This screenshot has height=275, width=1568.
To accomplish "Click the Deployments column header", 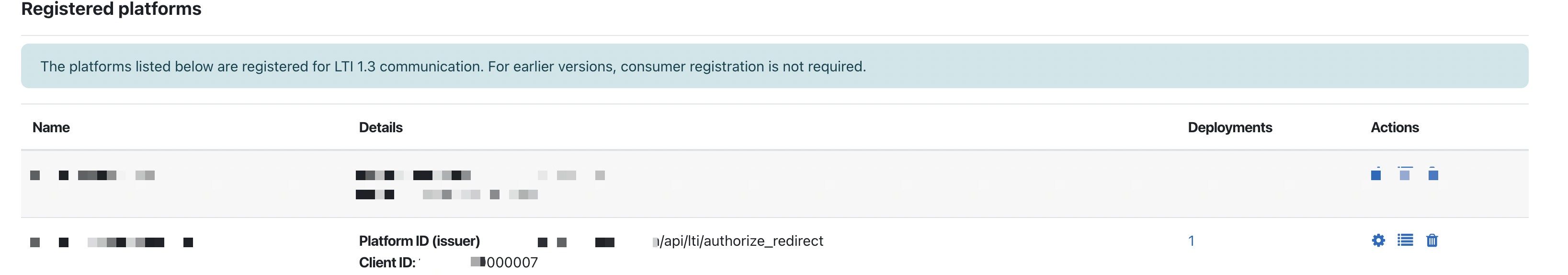I will (1229, 128).
